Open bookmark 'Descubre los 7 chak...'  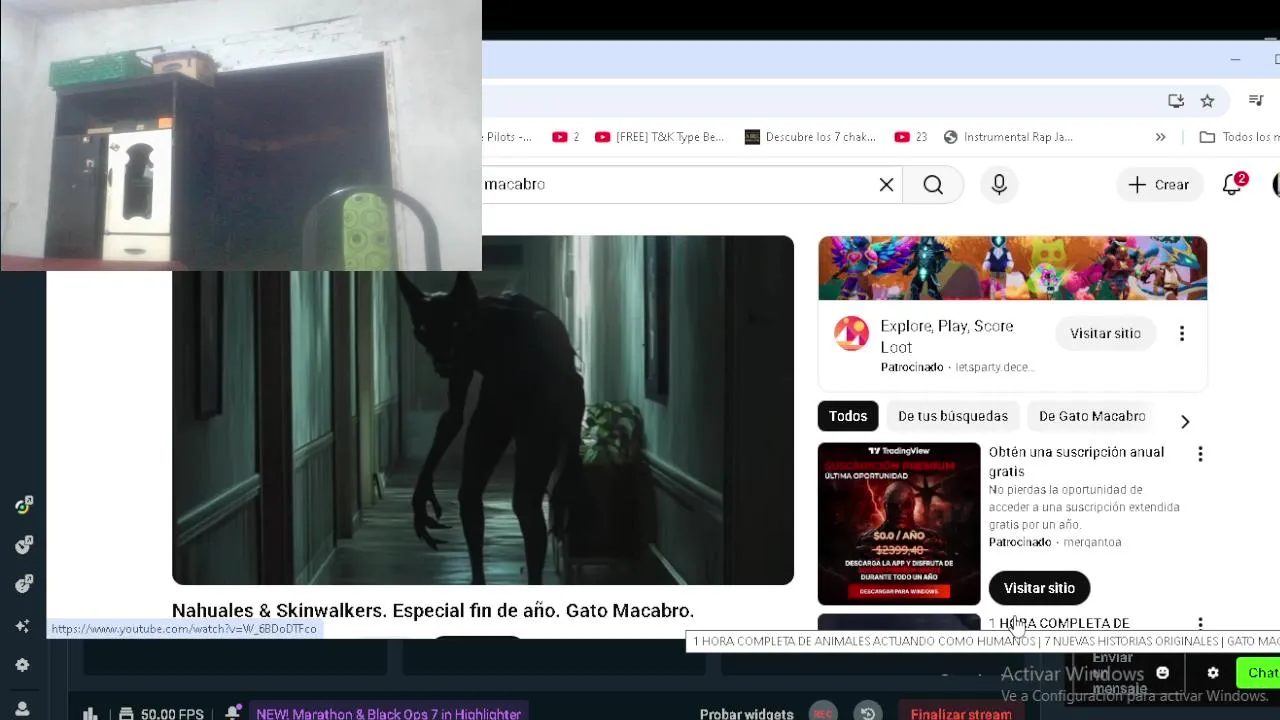[x=810, y=137]
